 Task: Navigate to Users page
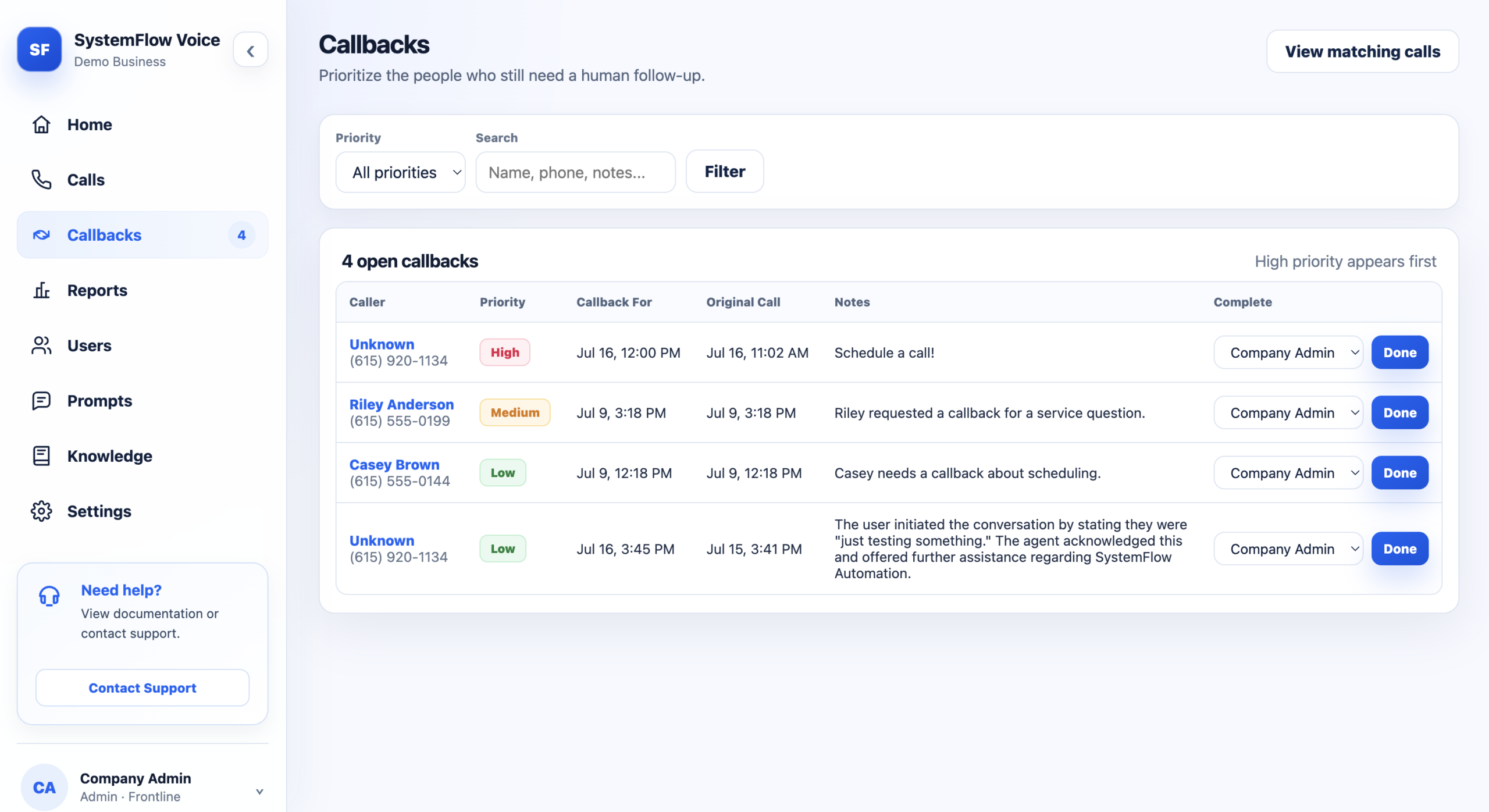[143, 346]
